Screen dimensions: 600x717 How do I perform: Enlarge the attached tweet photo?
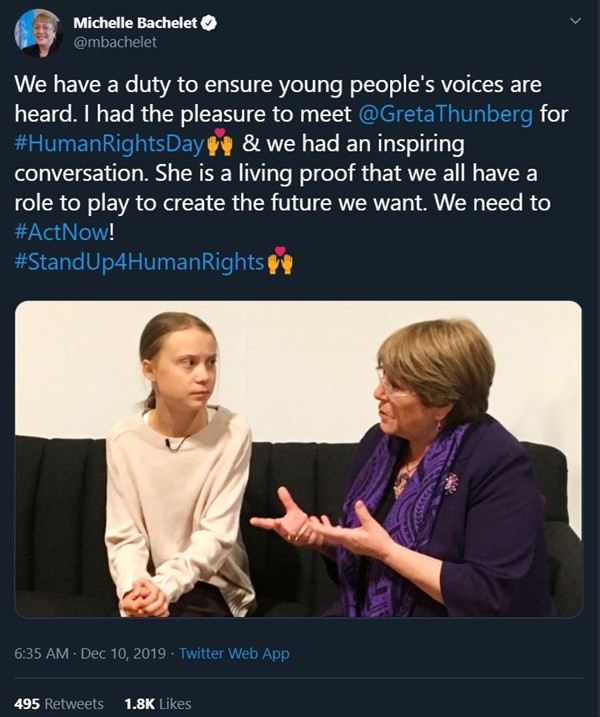click(x=298, y=458)
